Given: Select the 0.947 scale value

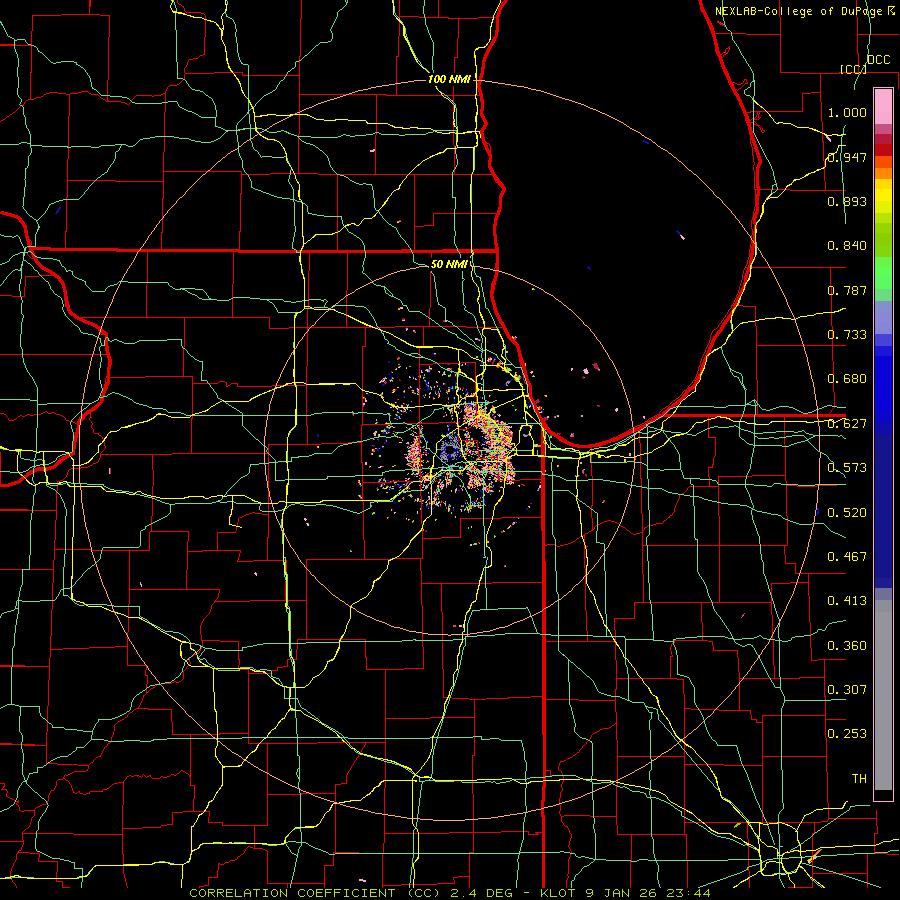Looking at the screenshot, I should [x=847, y=157].
